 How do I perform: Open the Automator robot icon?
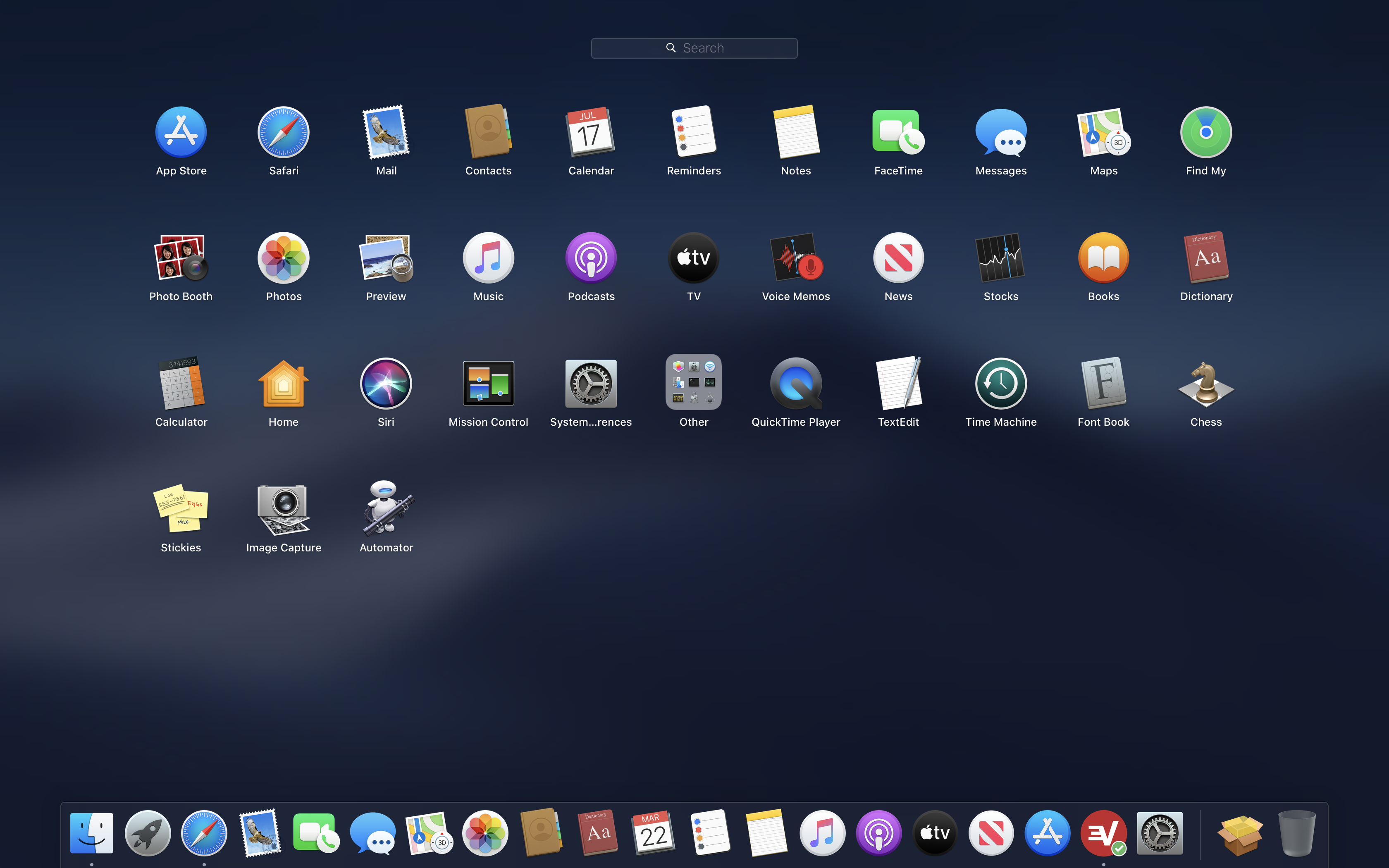[x=386, y=509]
